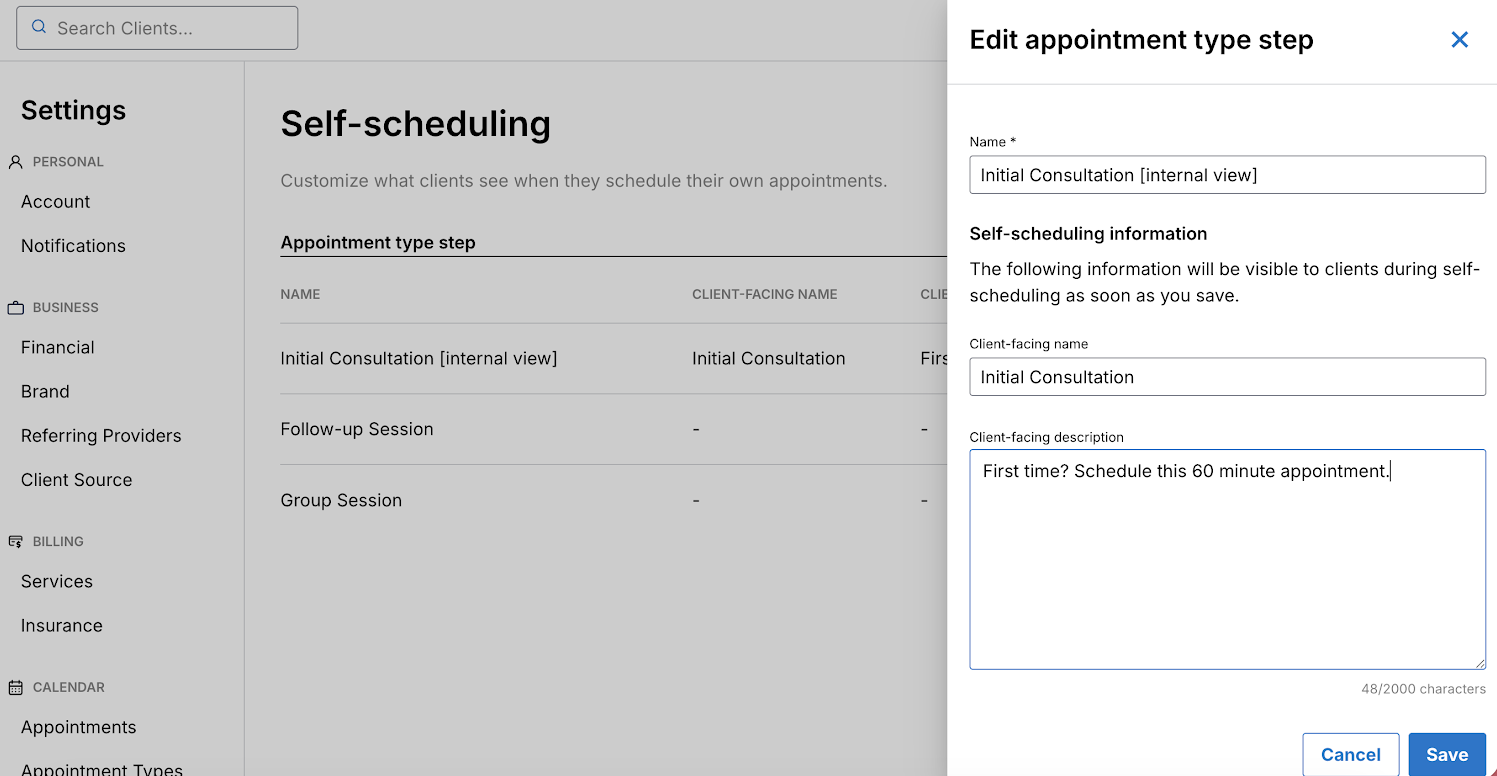Click the Settings sidebar heading

point(74,110)
